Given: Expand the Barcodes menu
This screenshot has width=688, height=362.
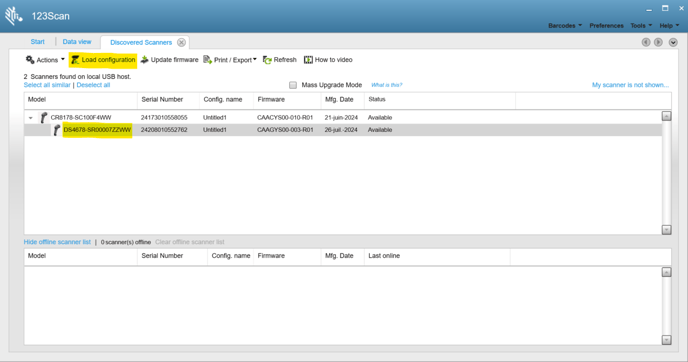Looking at the screenshot, I should coord(565,25).
